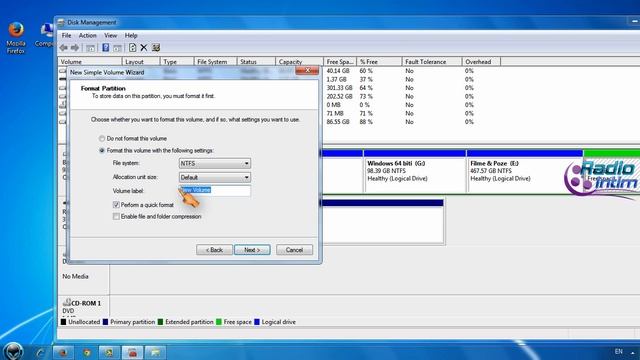This screenshot has width=640, height=360.
Task: Close the New Simple Volume Wizard dialog
Action: (307, 71)
